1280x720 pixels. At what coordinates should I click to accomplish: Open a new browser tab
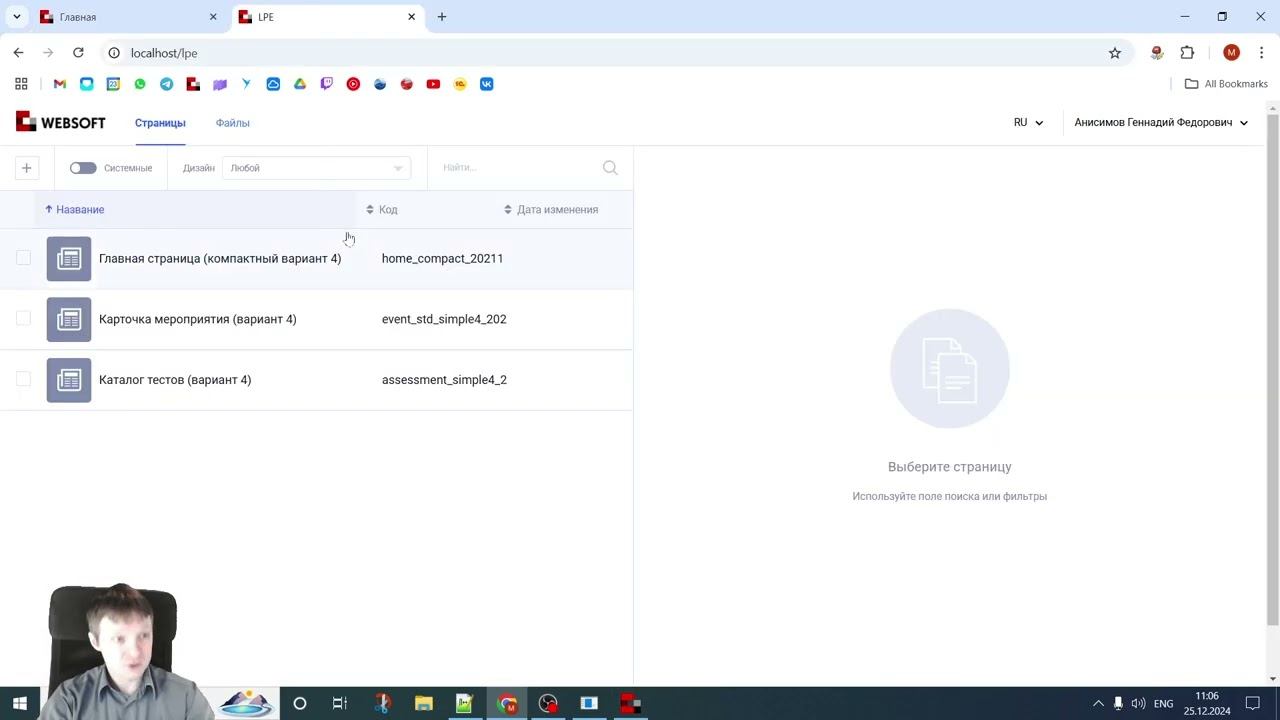click(x=442, y=17)
